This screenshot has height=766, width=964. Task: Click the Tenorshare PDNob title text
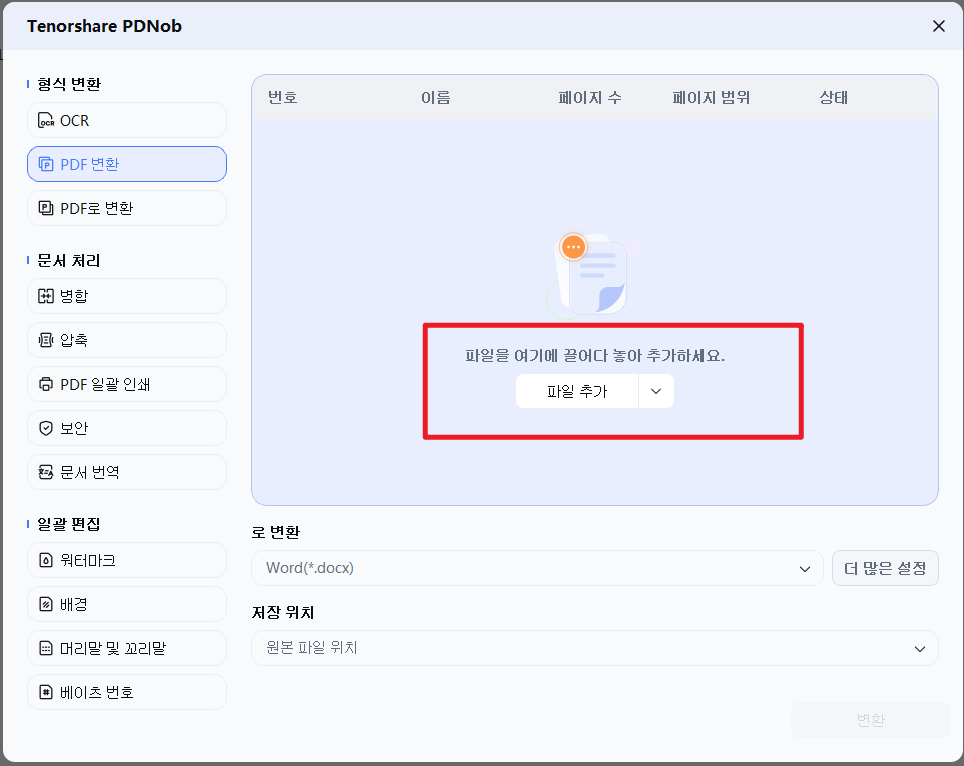105,26
